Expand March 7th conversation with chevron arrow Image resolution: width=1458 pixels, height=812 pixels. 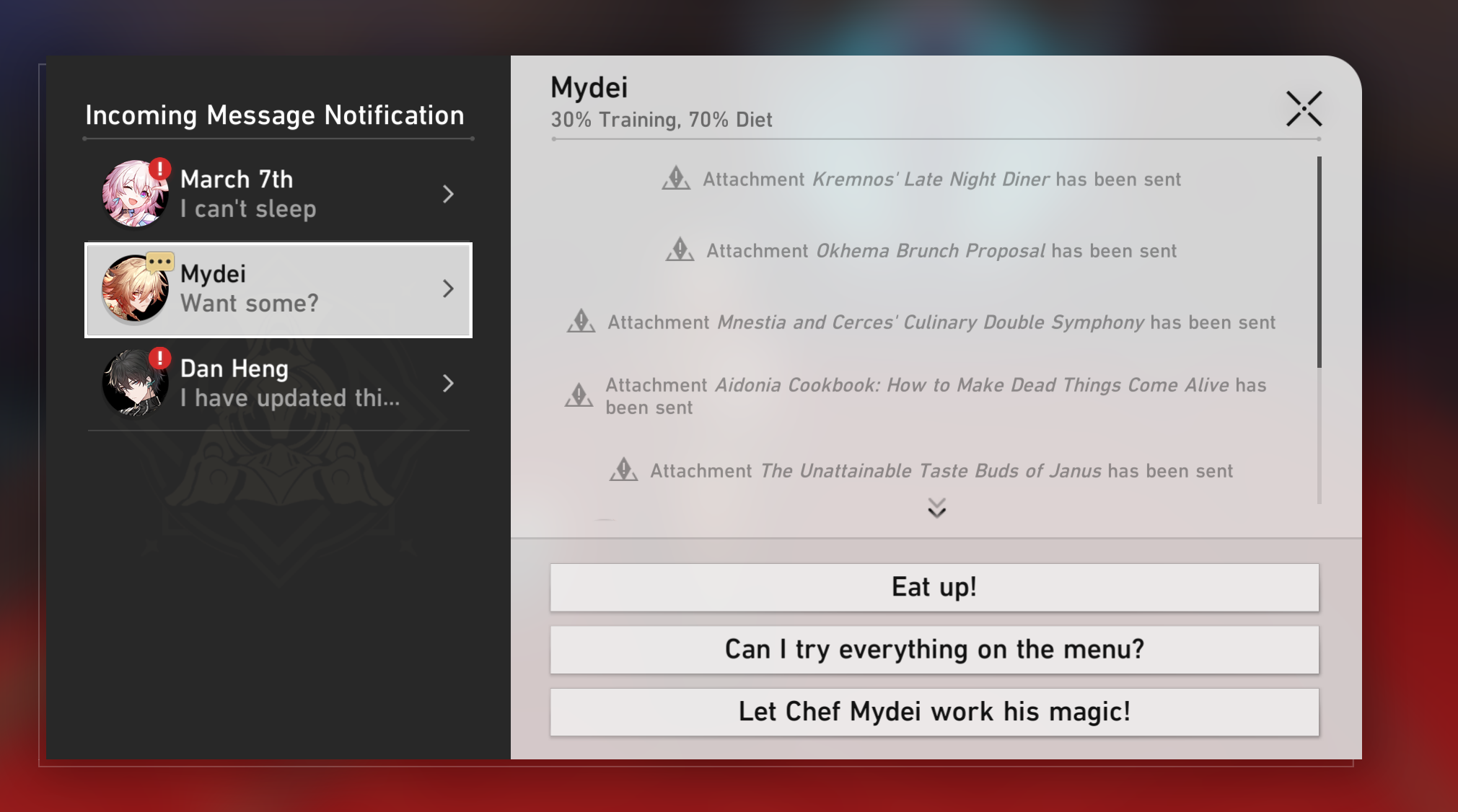point(448,194)
